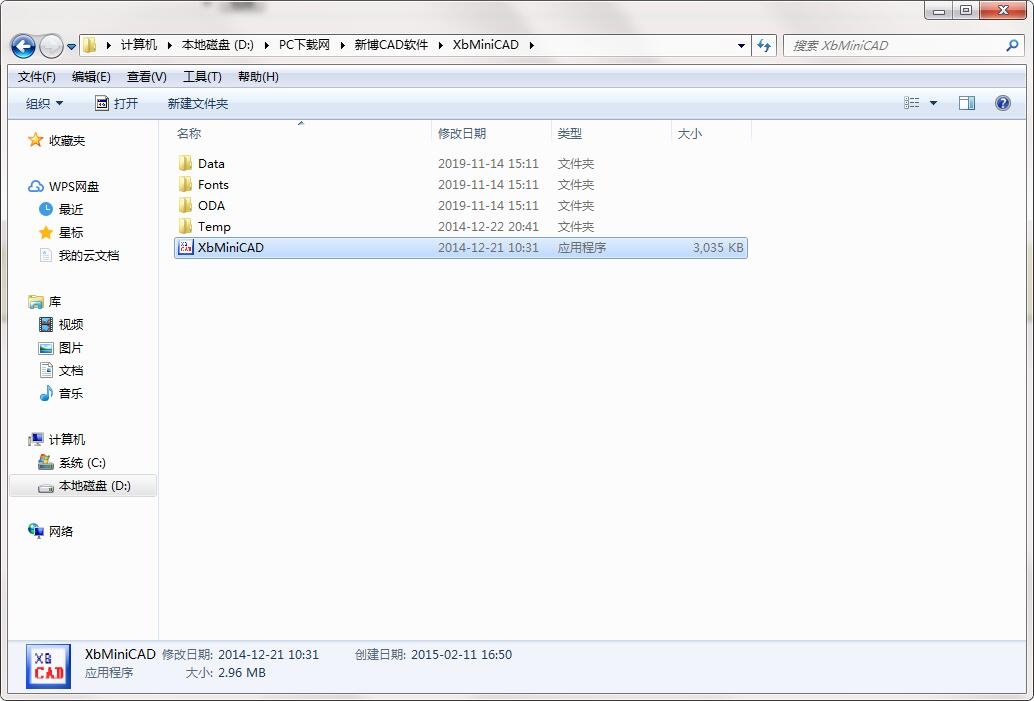Open the 文件(F) menu
The width and height of the screenshot is (1034, 701).
tap(36, 76)
